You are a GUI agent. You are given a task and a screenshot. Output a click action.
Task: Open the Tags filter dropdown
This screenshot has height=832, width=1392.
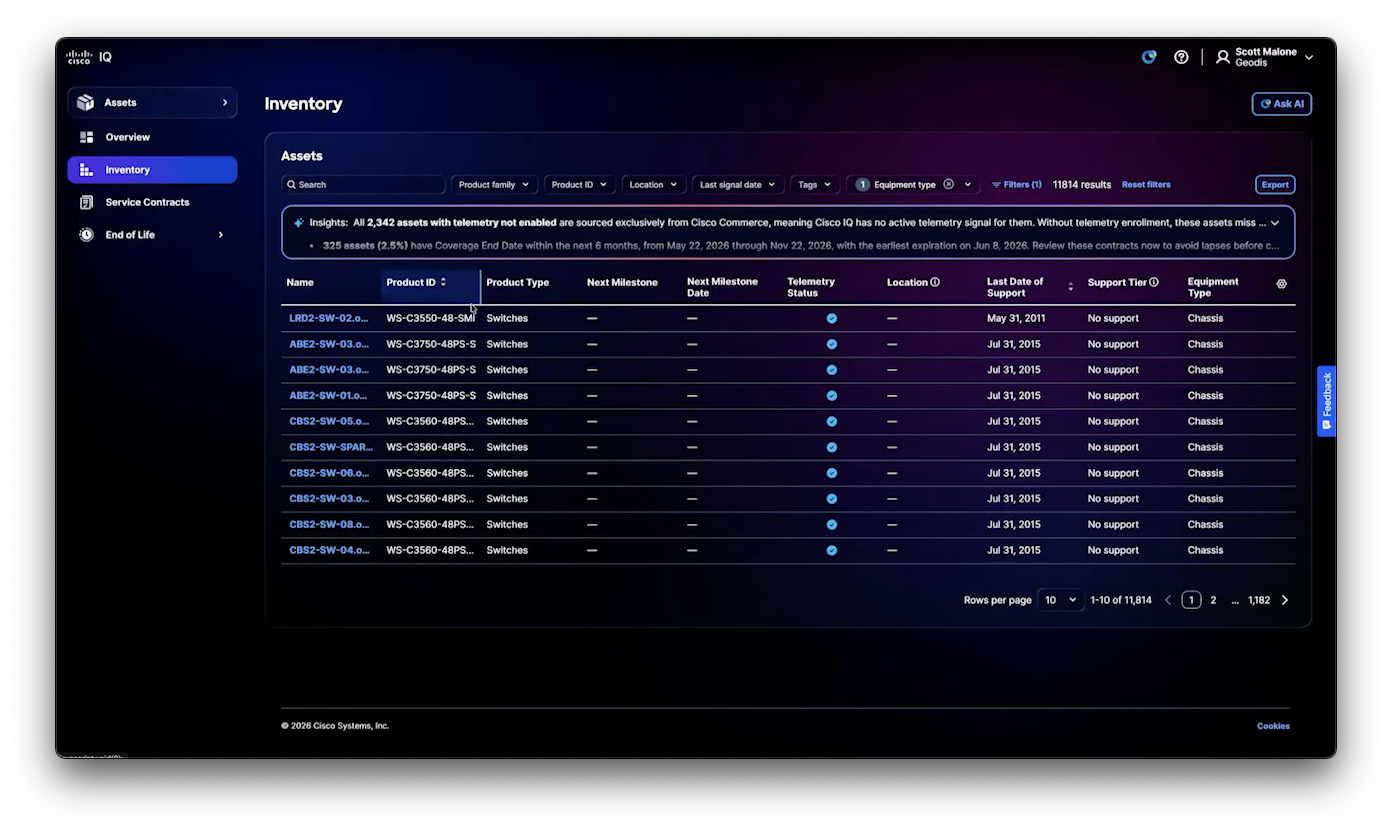(814, 185)
